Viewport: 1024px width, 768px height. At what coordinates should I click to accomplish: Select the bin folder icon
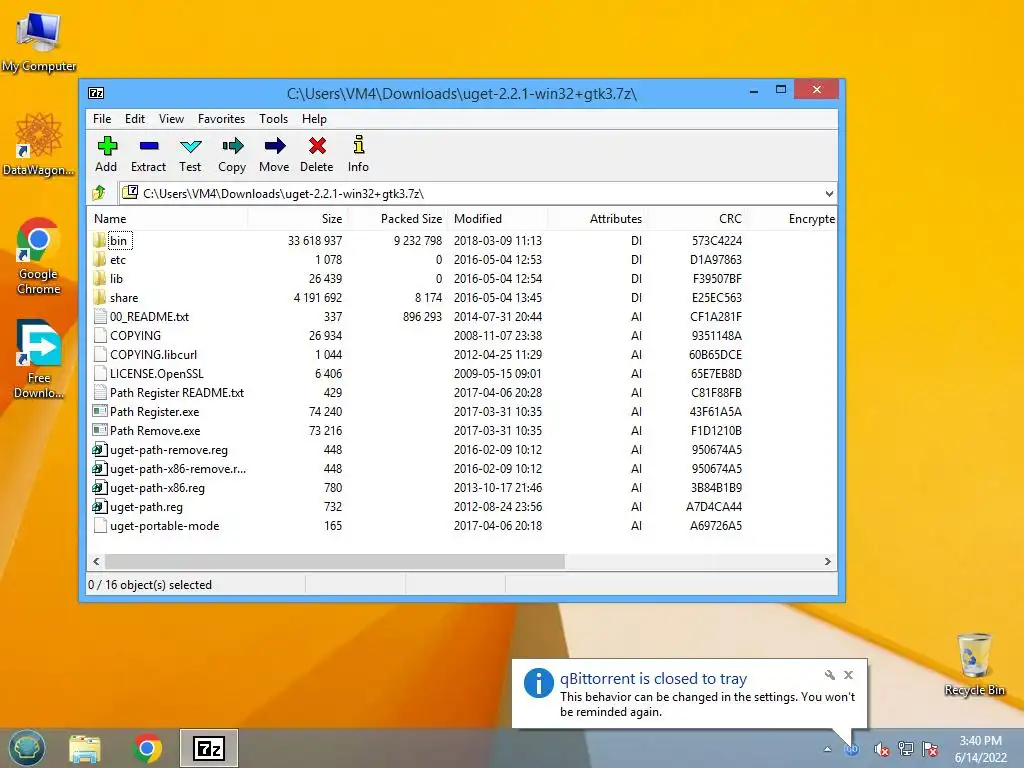99,240
